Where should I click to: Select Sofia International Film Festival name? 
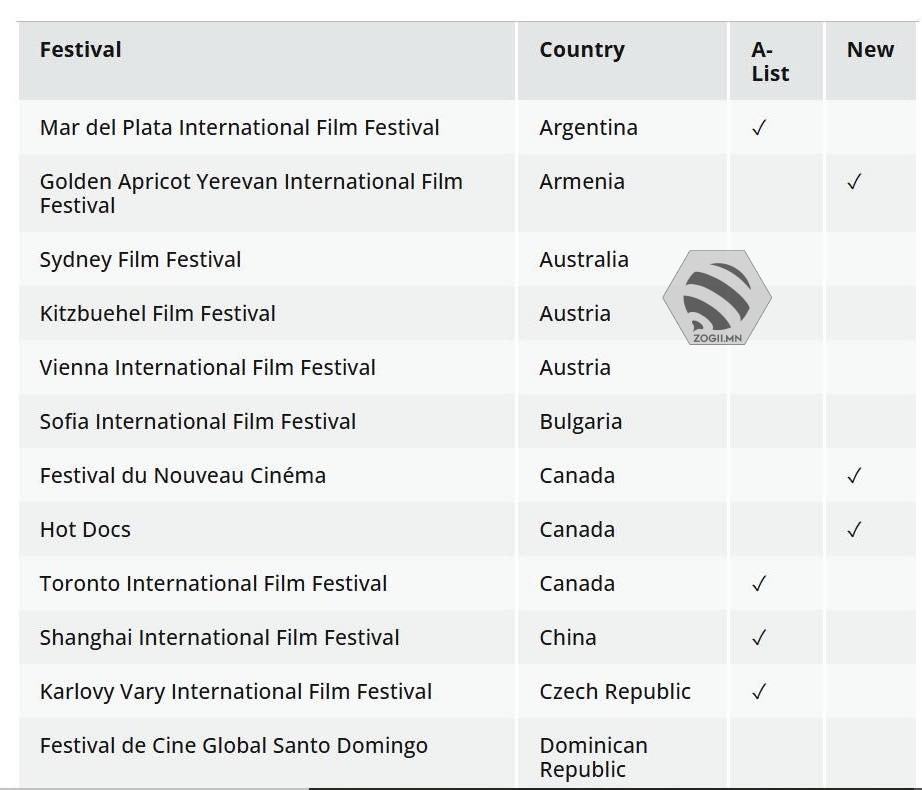pos(198,422)
